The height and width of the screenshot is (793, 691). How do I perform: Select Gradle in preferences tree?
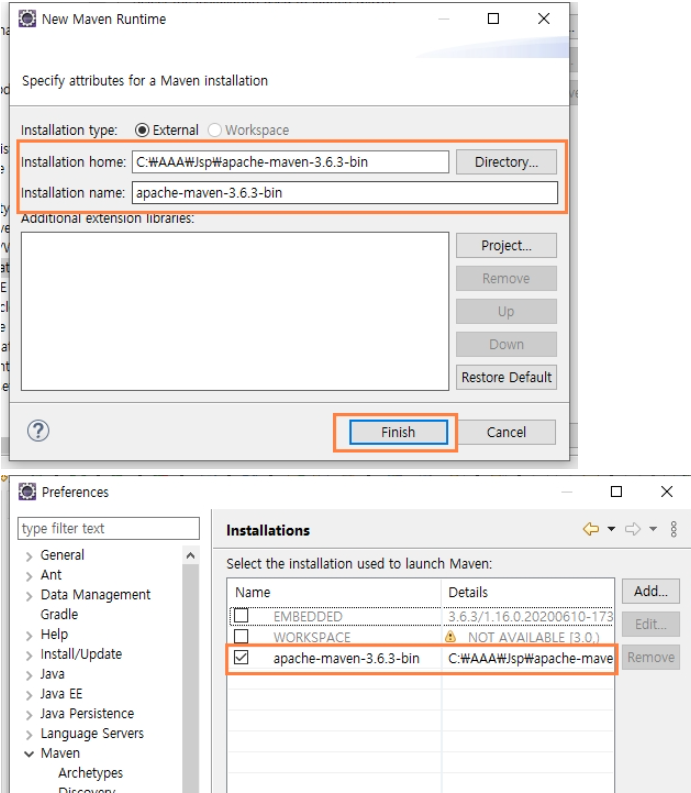tap(59, 614)
